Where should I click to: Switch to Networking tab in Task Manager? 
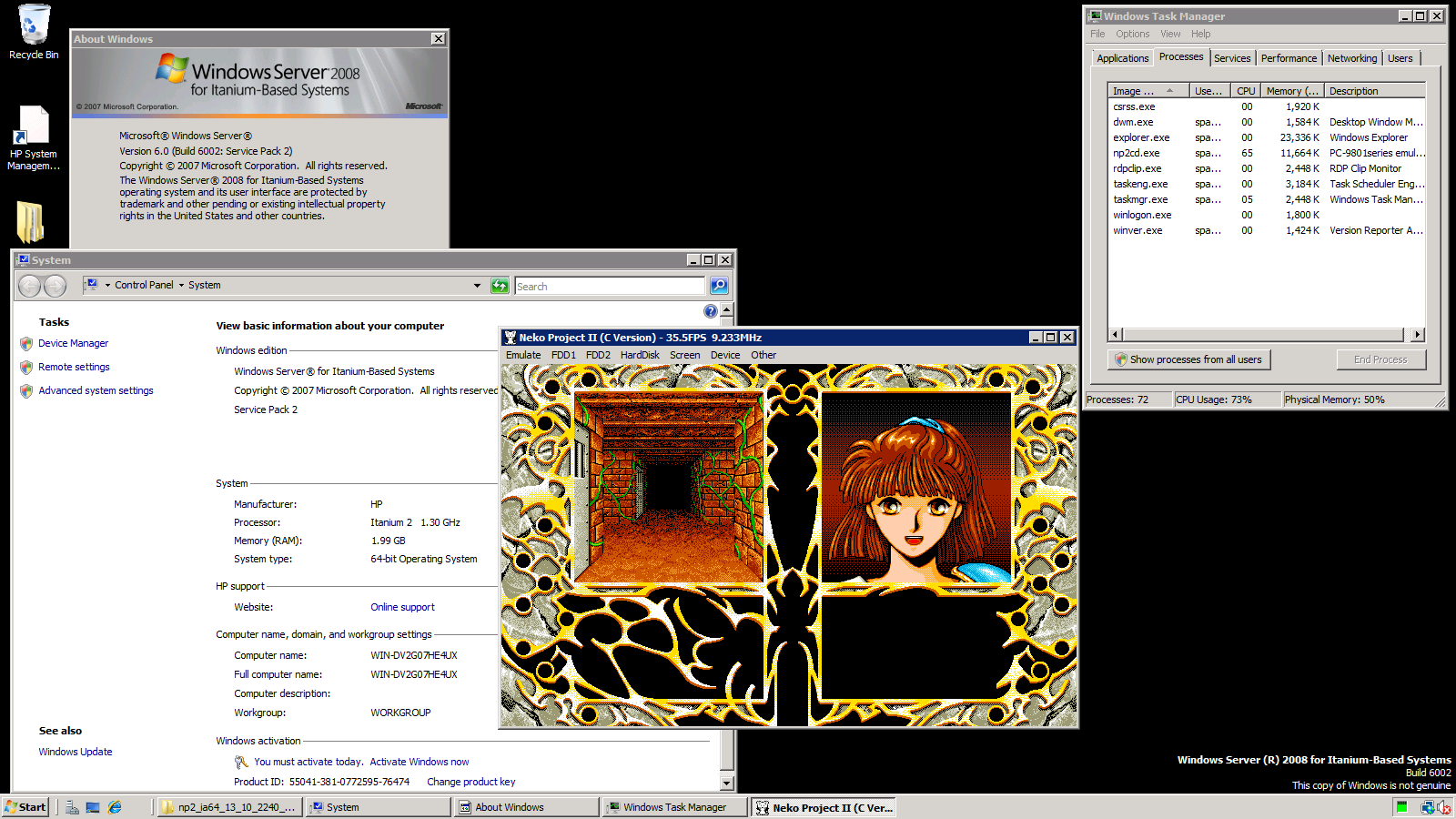(x=1351, y=58)
